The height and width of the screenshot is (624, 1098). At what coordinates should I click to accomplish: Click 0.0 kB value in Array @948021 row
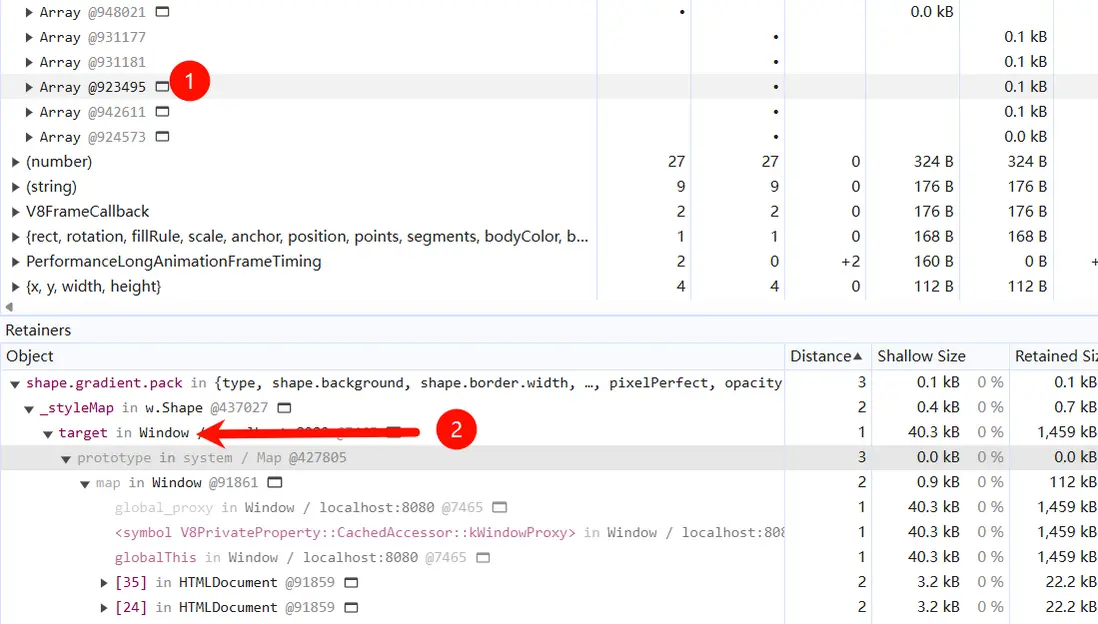pyautogui.click(x=931, y=12)
